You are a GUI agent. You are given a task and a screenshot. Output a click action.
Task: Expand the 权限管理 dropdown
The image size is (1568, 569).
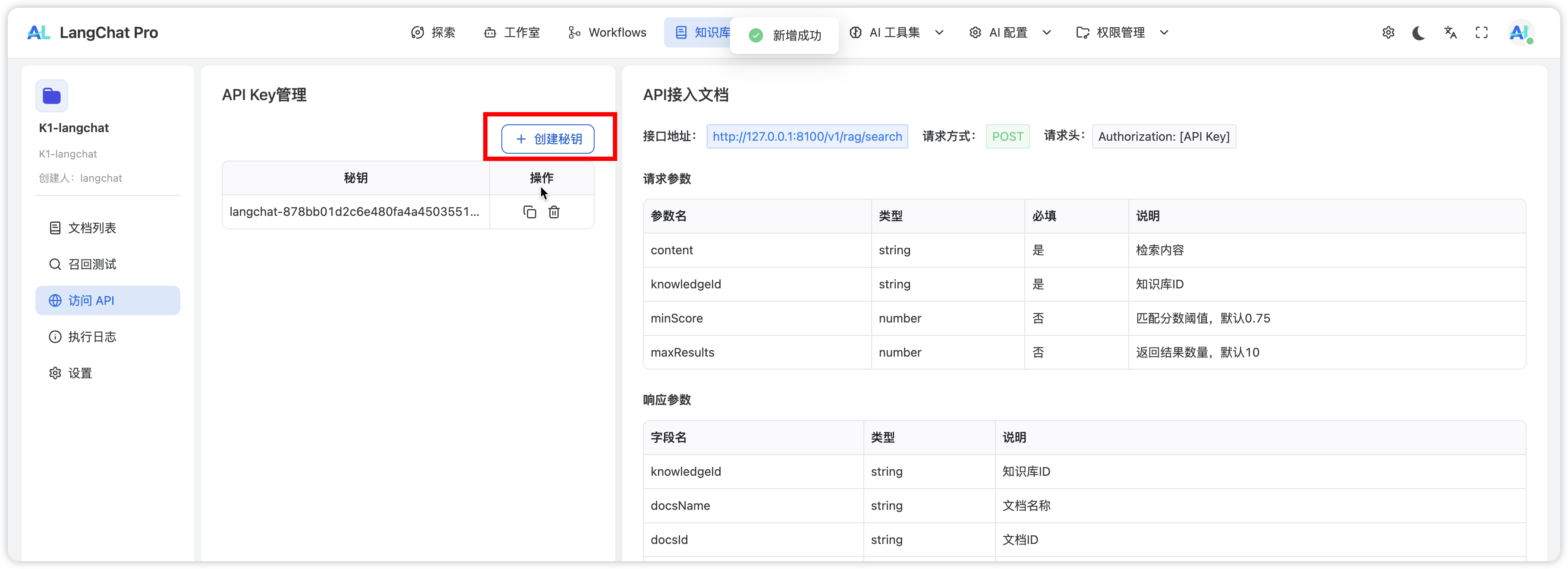(1122, 33)
